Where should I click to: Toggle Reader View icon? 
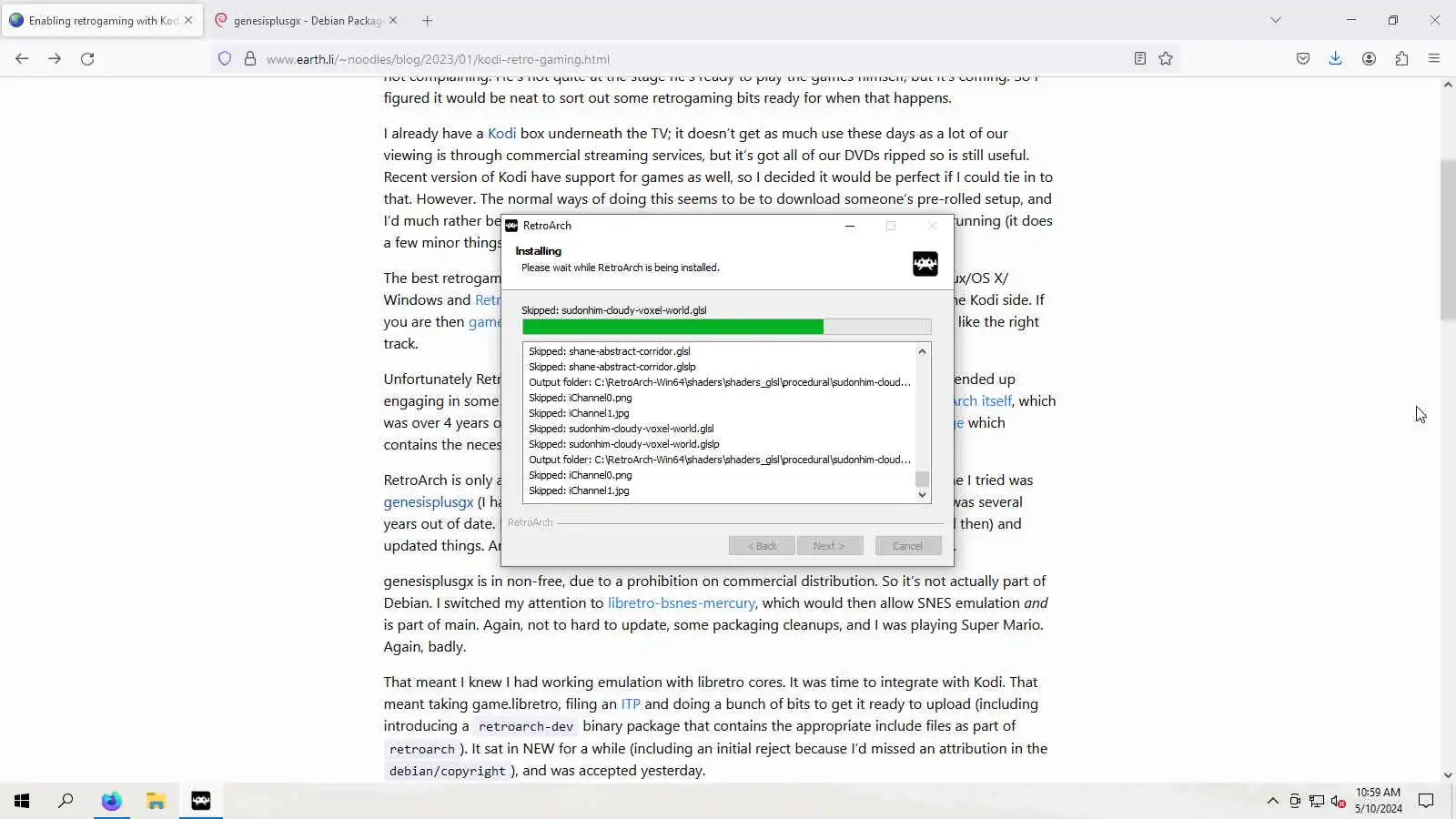click(x=1139, y=58)
